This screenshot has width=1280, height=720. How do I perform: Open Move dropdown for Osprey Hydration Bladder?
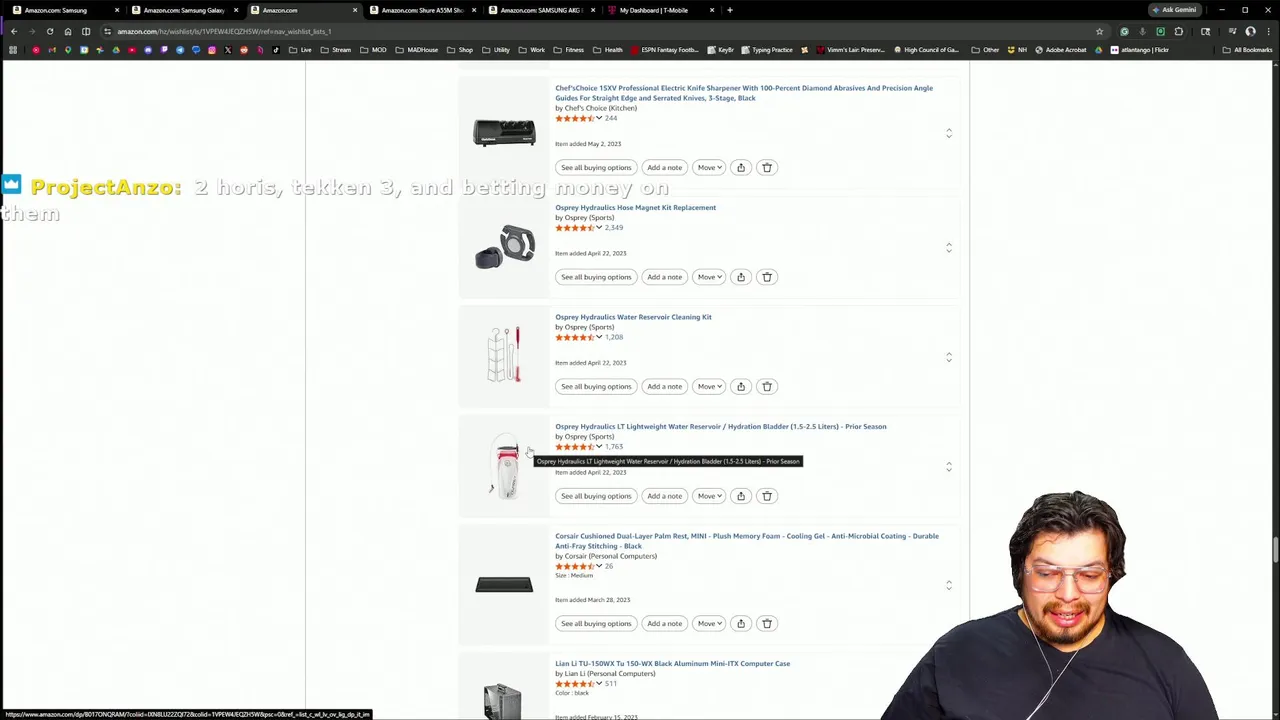pos(708,496)
